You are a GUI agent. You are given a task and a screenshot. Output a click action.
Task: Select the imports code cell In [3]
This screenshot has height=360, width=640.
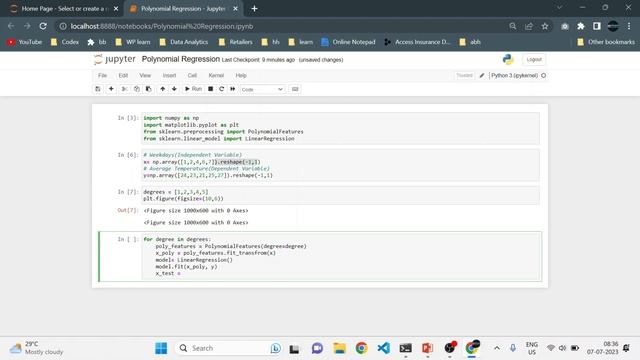pos(340,128)
